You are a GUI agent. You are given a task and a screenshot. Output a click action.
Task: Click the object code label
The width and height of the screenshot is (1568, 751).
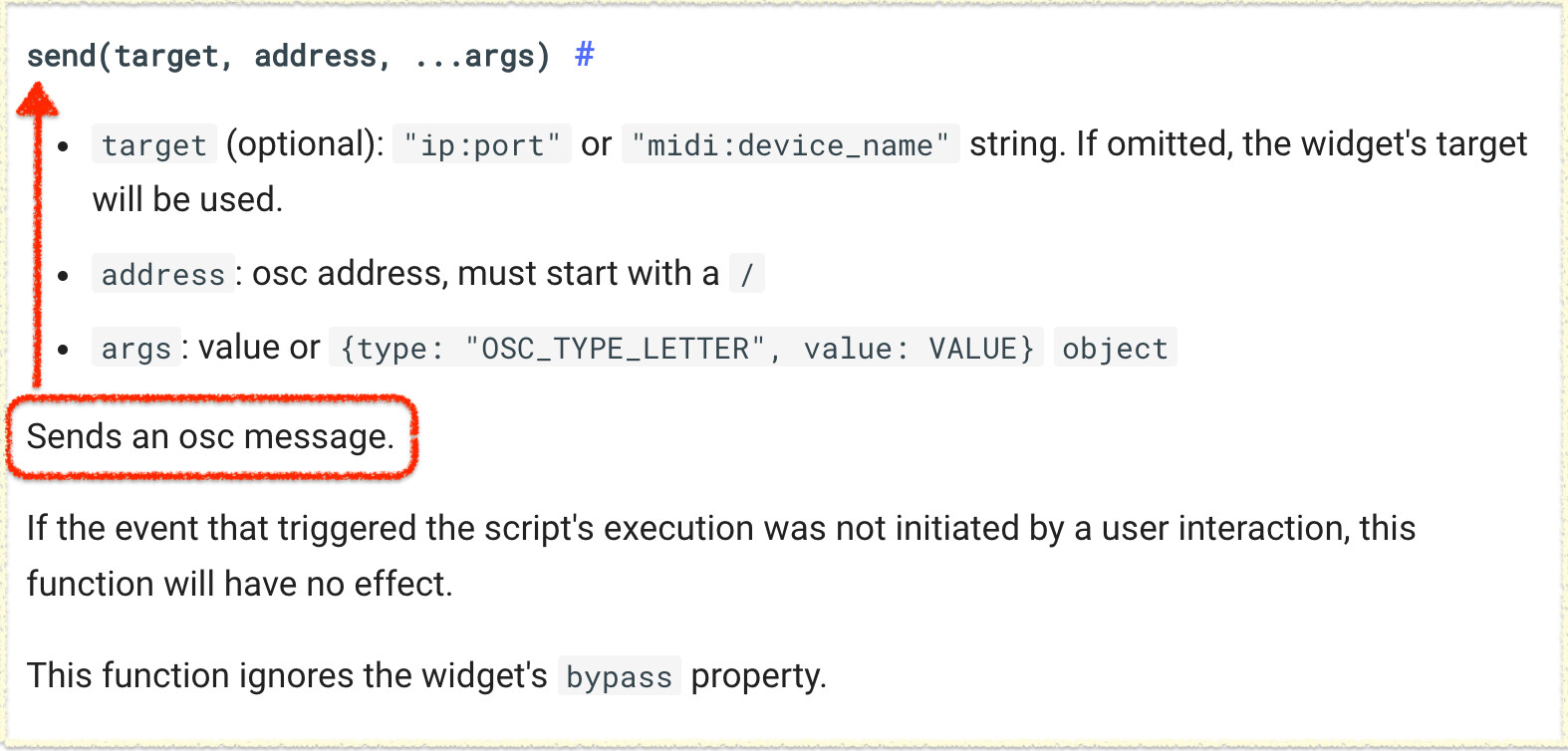tap(1115, 348)
